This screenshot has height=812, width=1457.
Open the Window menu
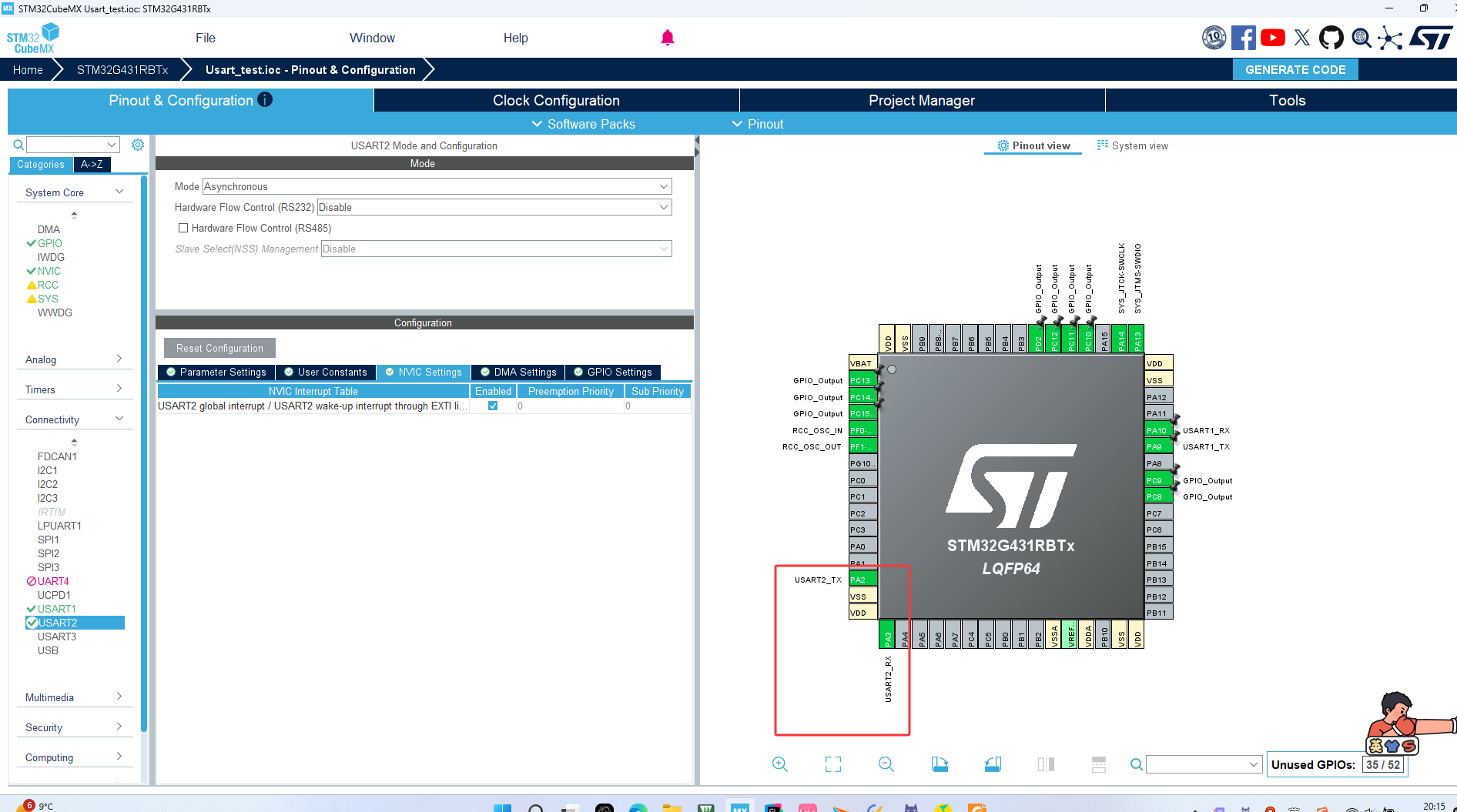[x=372, y=38]
